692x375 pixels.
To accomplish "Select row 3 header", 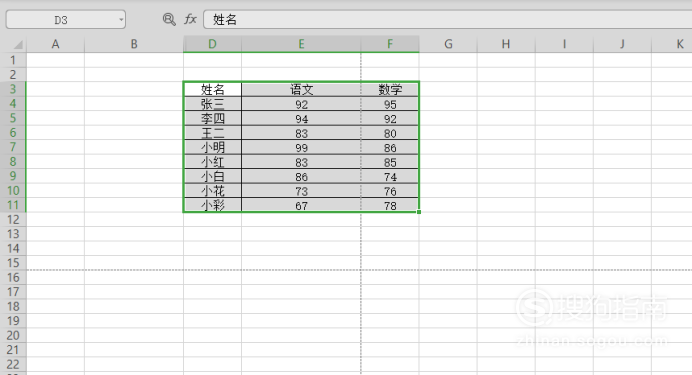I will 13,89.
